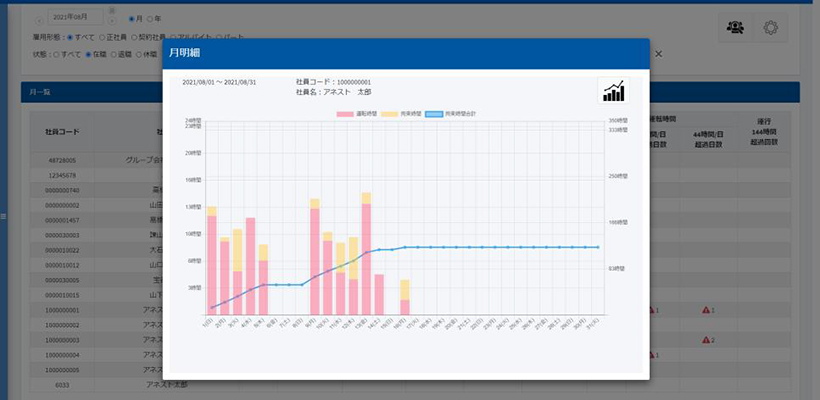Click the left sidebar handle icon
Image resolution: width=820 pixels, height=400 pixels.
pos(3,216)
